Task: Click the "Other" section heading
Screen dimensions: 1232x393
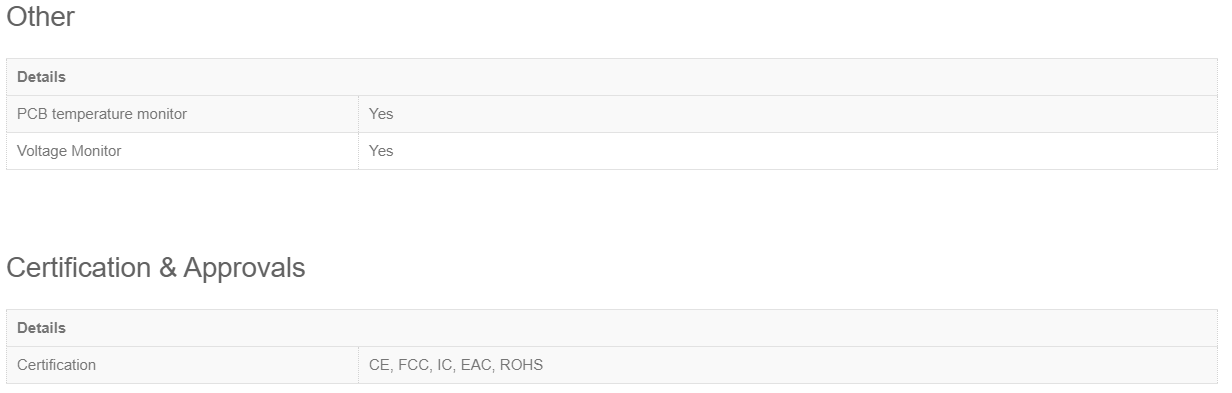Action: point(40,17)
